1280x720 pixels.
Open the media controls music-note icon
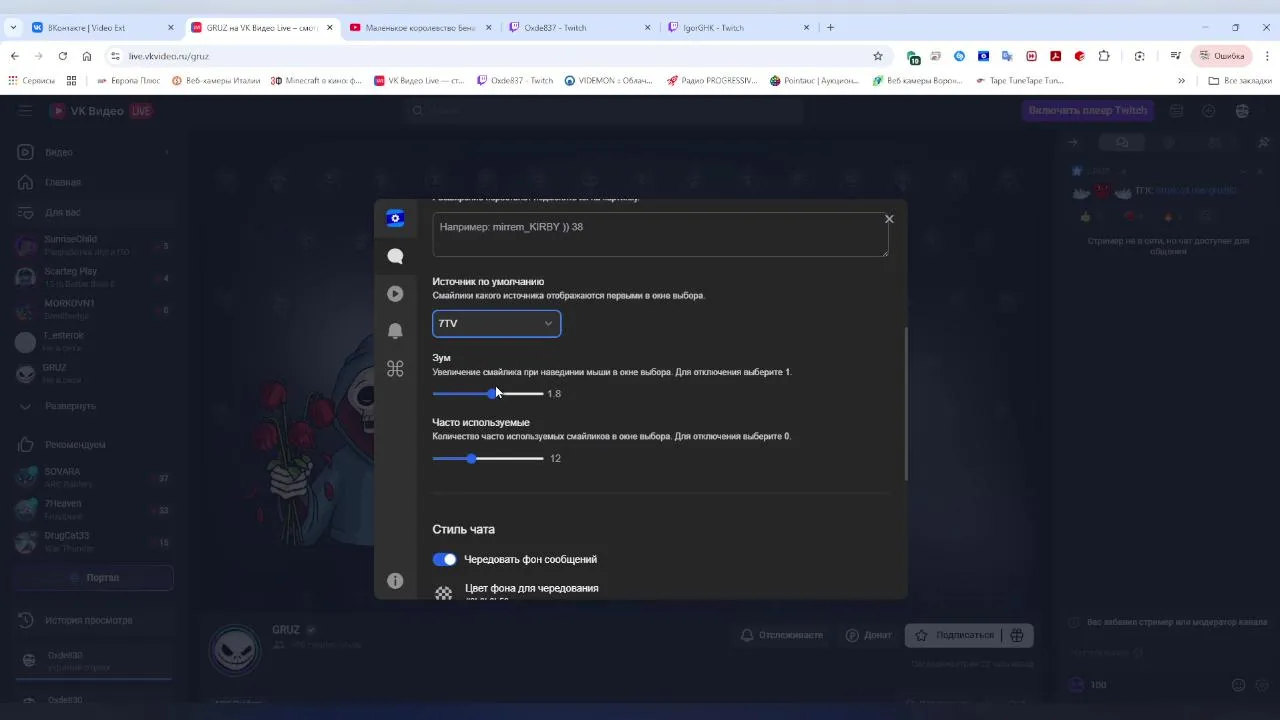1176,56
